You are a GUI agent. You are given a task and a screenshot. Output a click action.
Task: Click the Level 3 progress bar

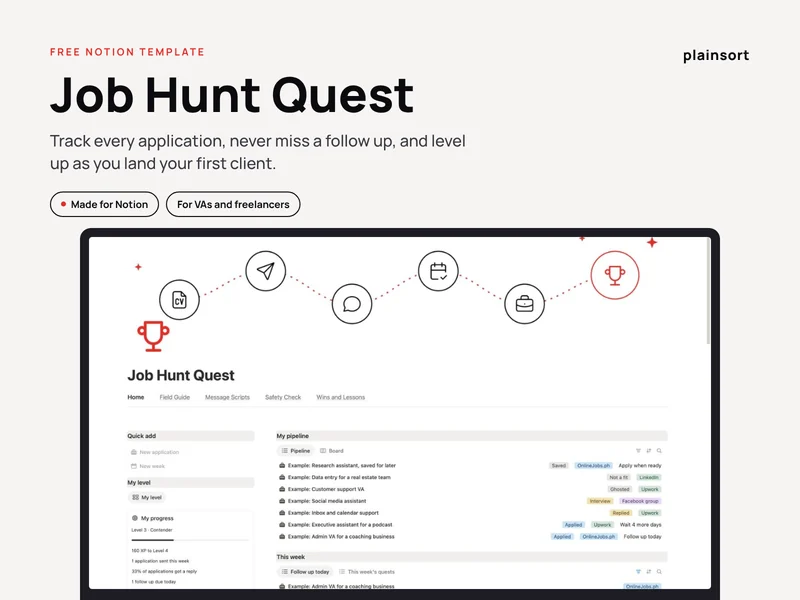pos(190,540)
